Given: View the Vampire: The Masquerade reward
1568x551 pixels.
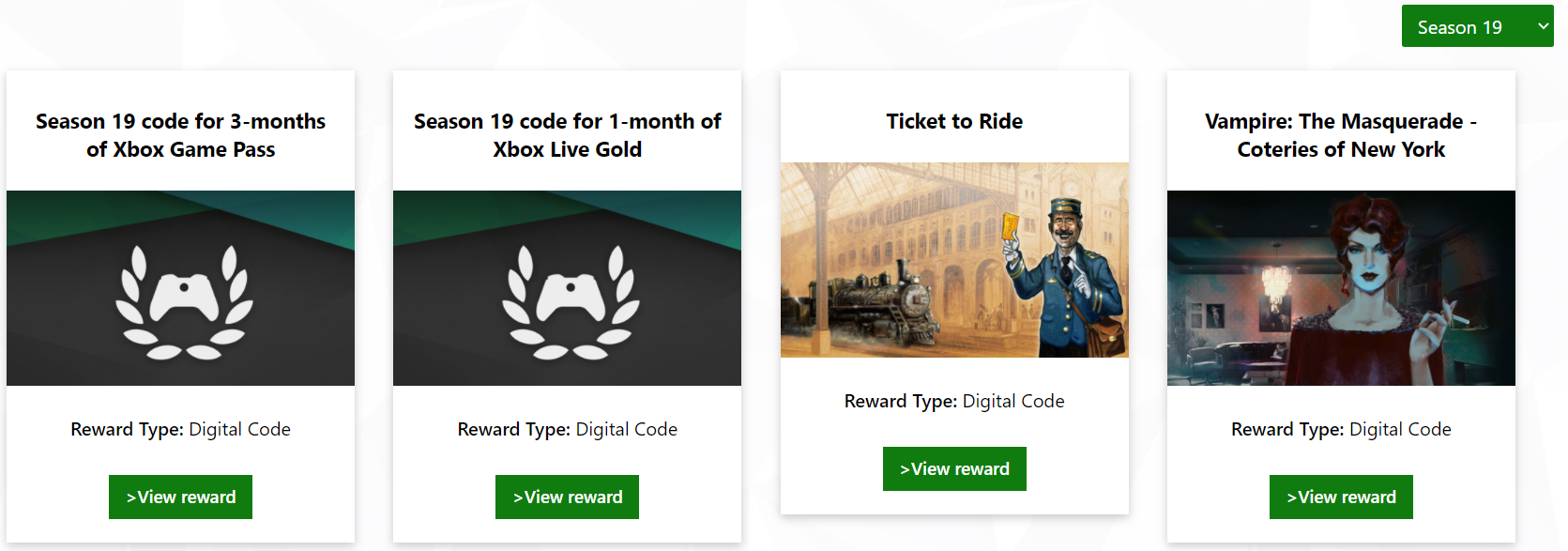Looking at the screenshot, I should pos(1341,497).
